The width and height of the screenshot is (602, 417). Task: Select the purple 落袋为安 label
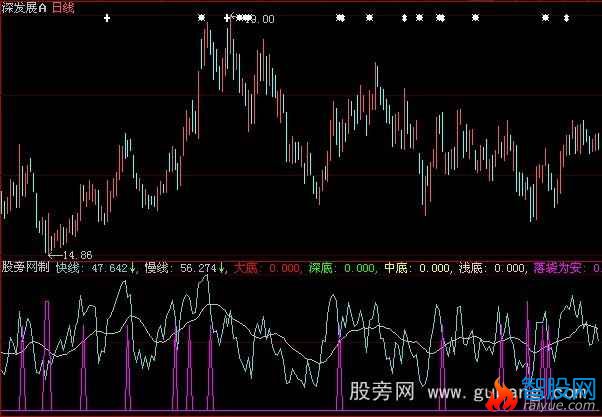click(x=557, y=268)
